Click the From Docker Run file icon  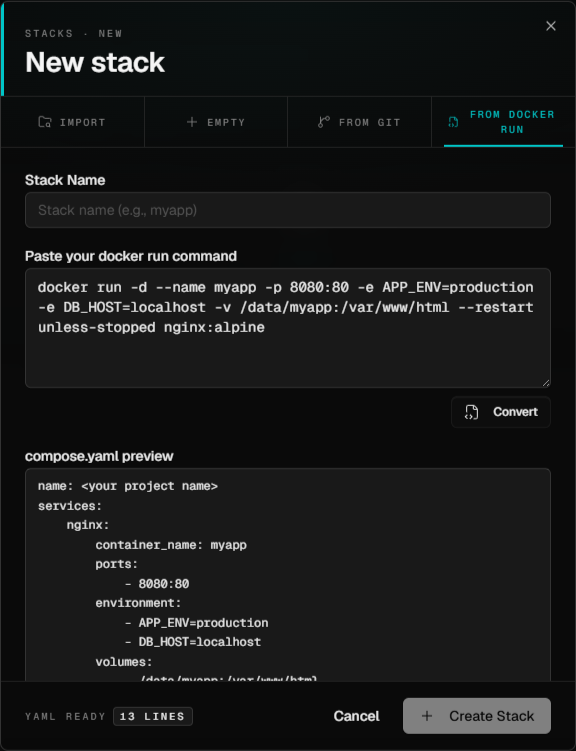click(x=453, y=122)
